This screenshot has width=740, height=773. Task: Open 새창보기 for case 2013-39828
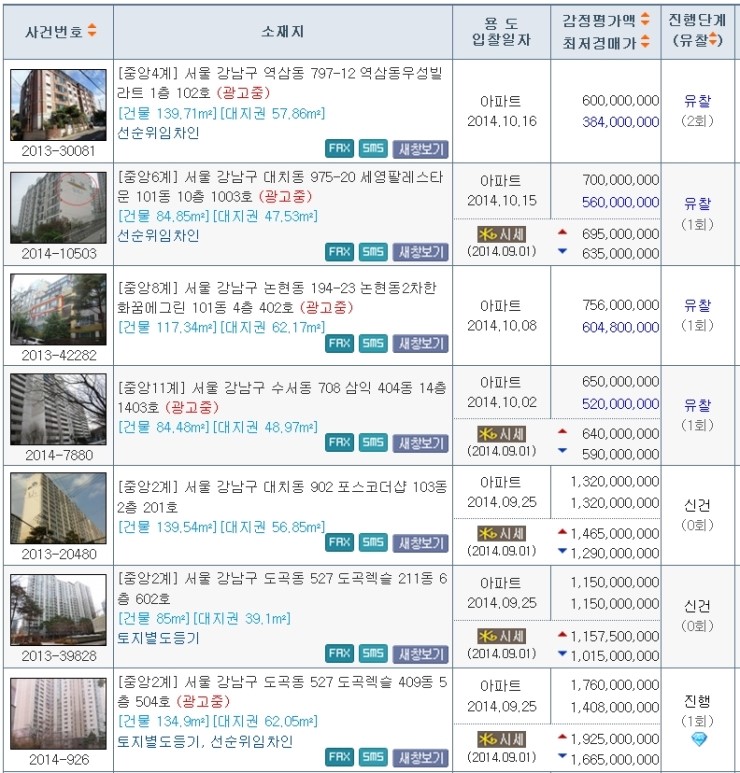(421, 654)
